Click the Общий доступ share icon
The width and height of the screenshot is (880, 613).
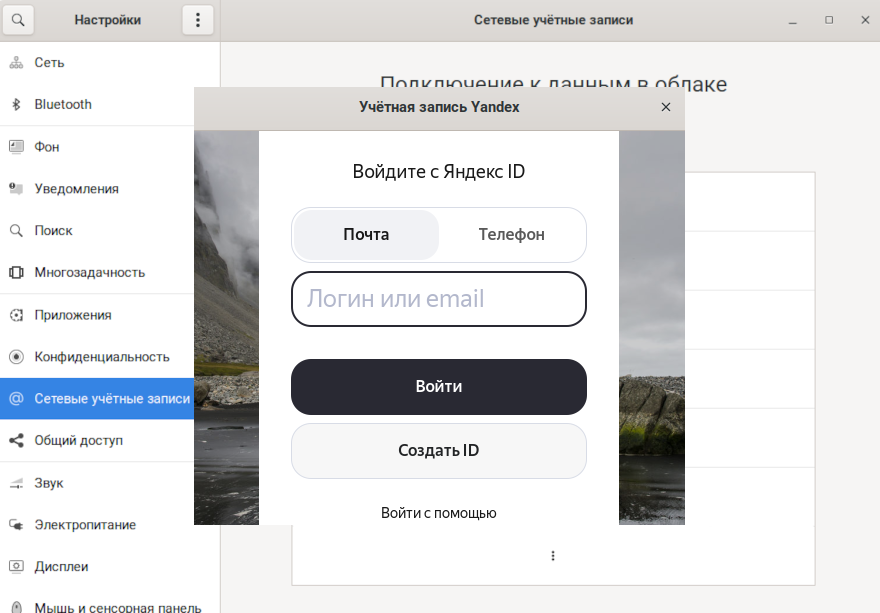(x=16, y=441)
